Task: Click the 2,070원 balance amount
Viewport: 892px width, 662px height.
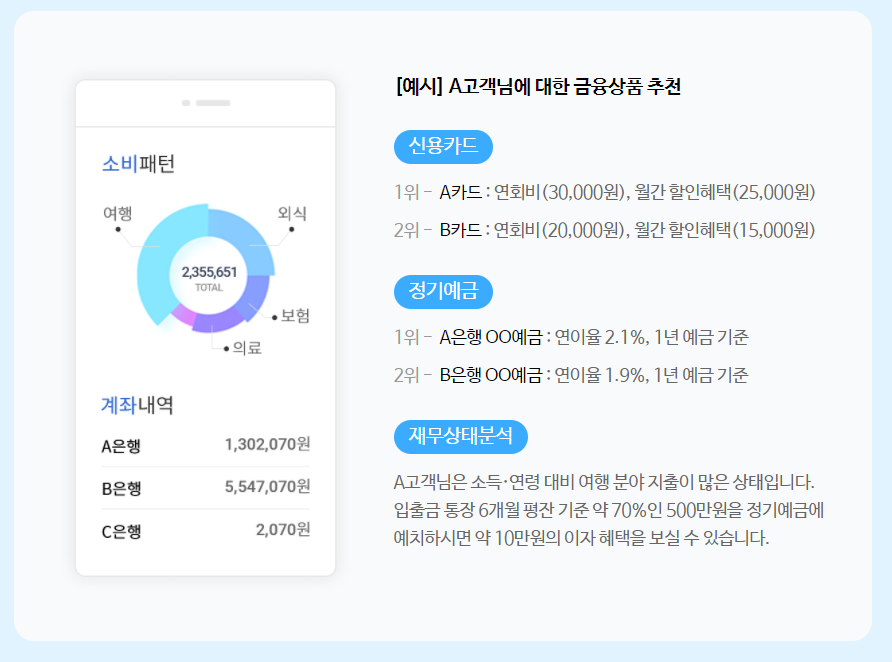Action: click(283, 529)
